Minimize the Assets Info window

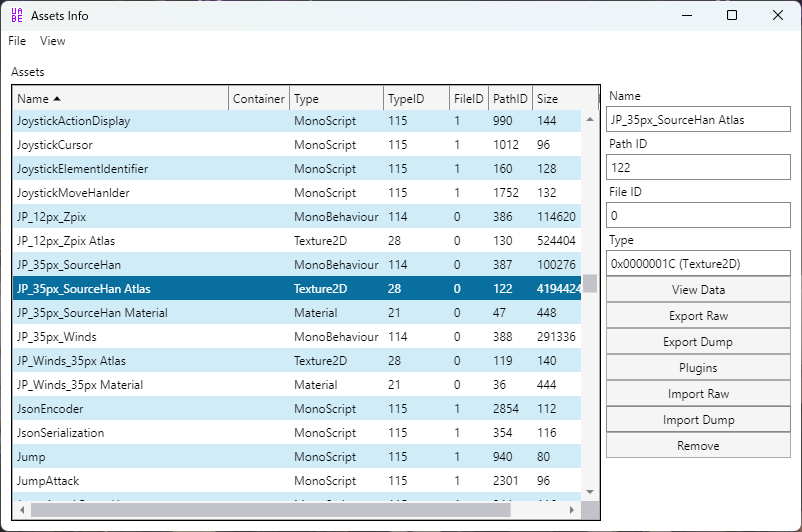pos(687,15)
